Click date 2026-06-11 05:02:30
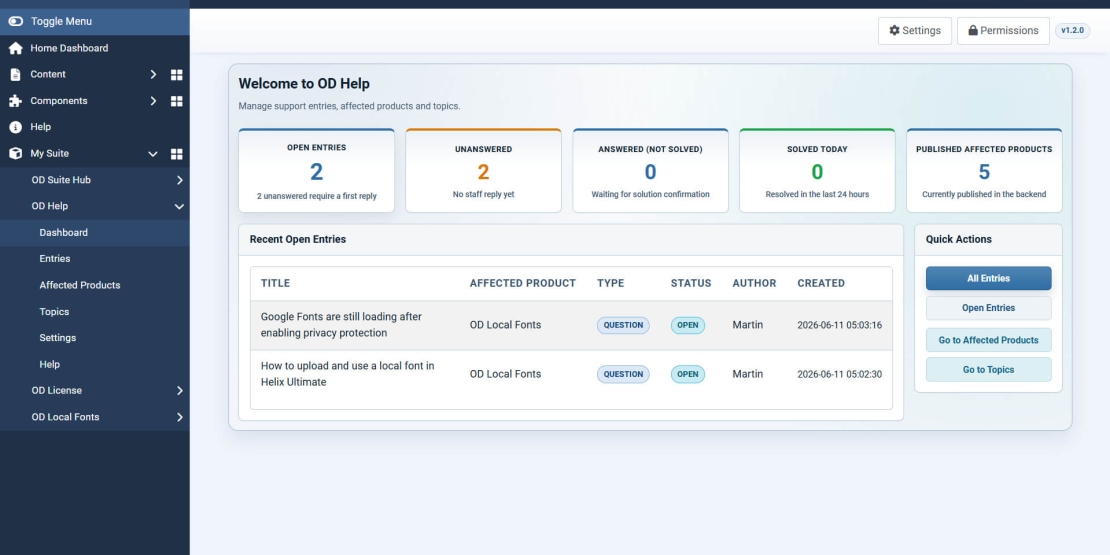 pyautogui.click(x=840, y=374)
